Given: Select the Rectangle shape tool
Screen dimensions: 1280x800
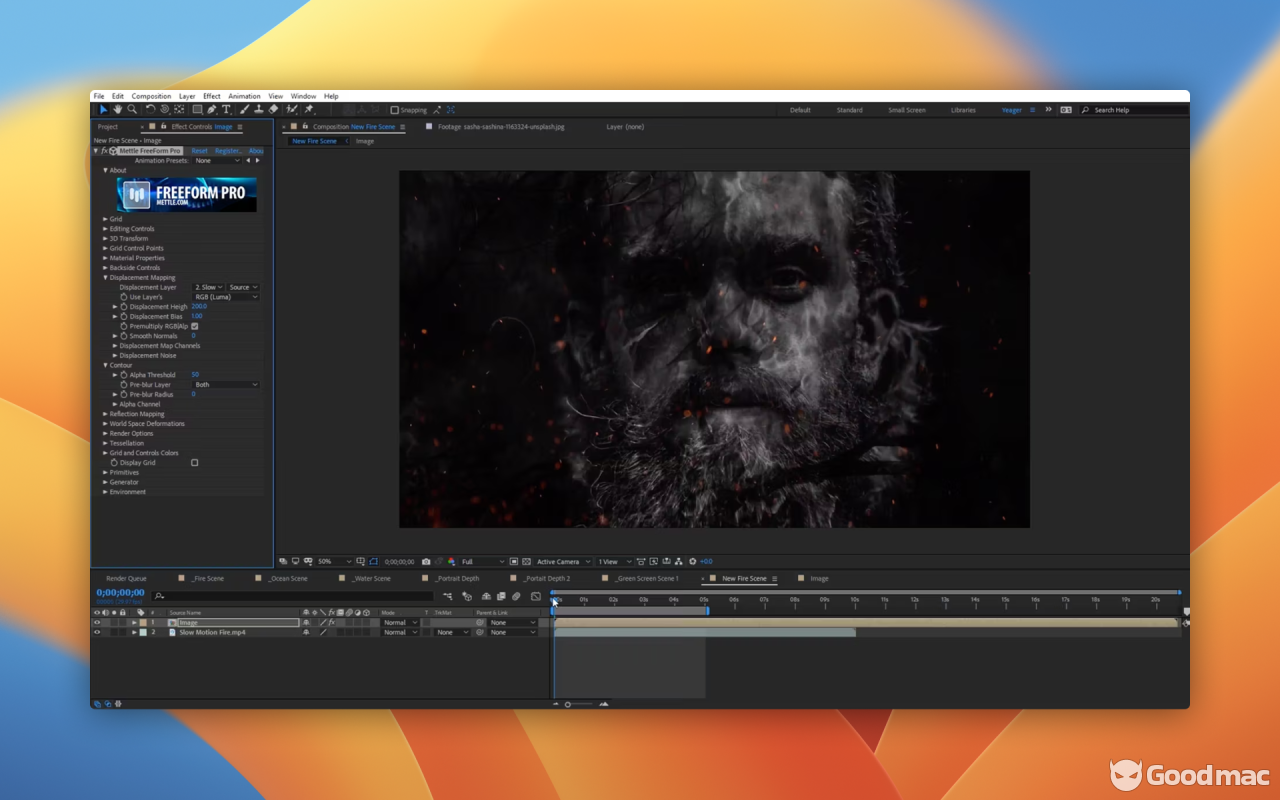Looking at the screenshot, I should click(197, 110).
